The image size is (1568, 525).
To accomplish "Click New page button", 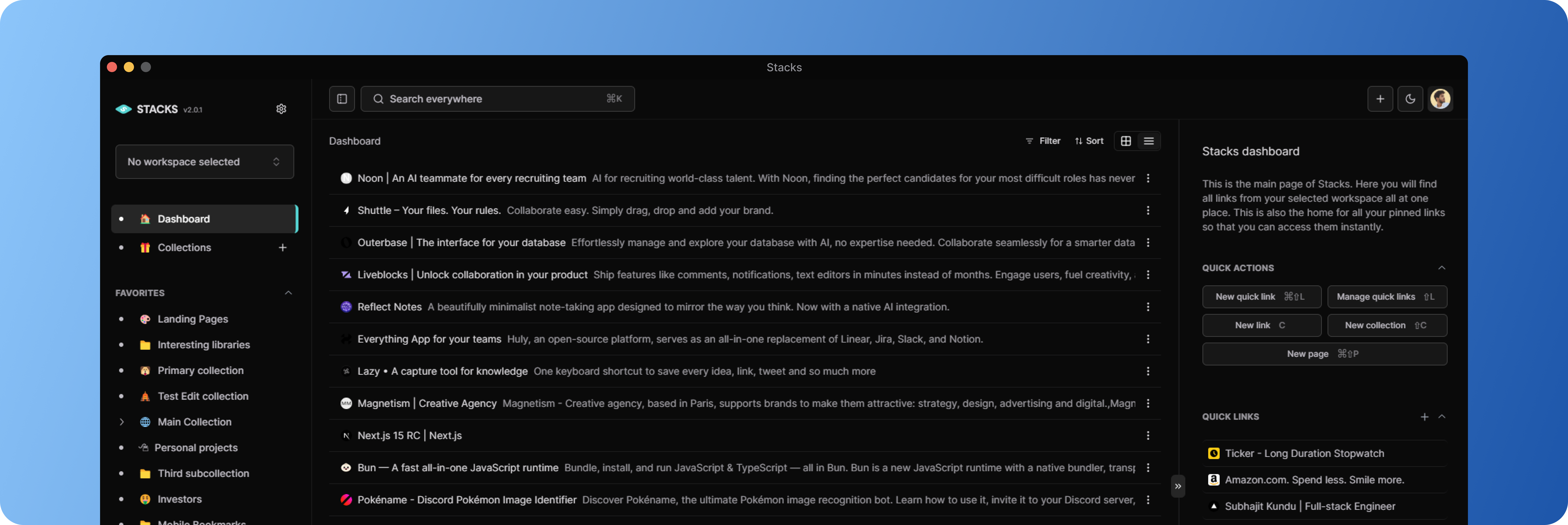I will (x=1325, y=354).
